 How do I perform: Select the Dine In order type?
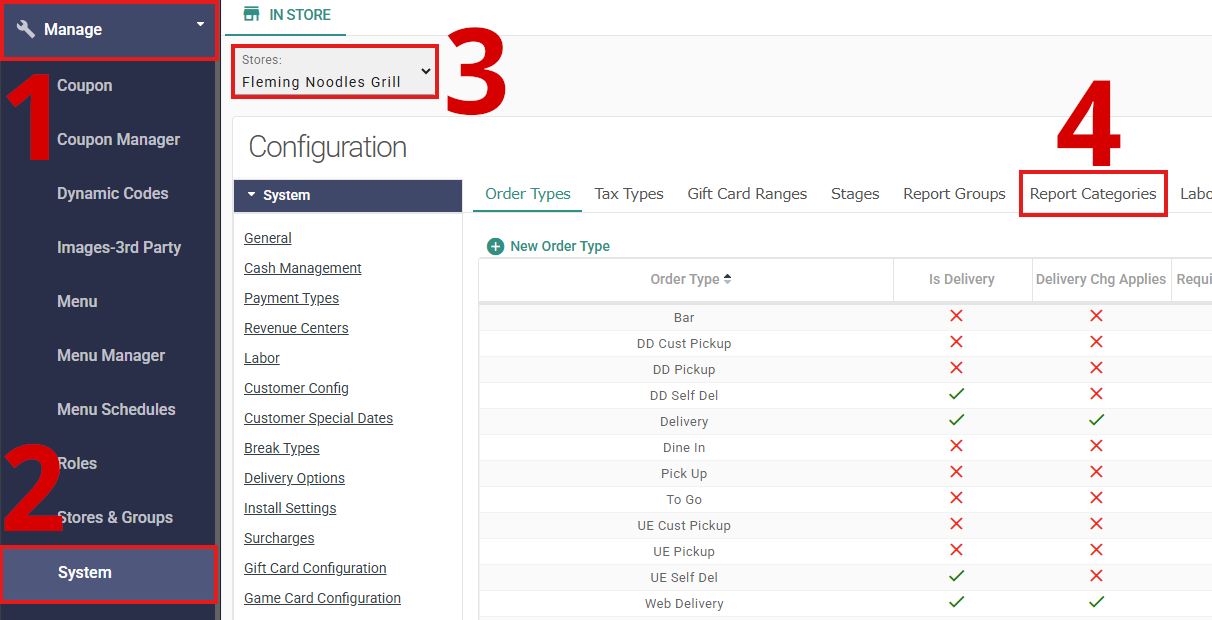(684, 447)
